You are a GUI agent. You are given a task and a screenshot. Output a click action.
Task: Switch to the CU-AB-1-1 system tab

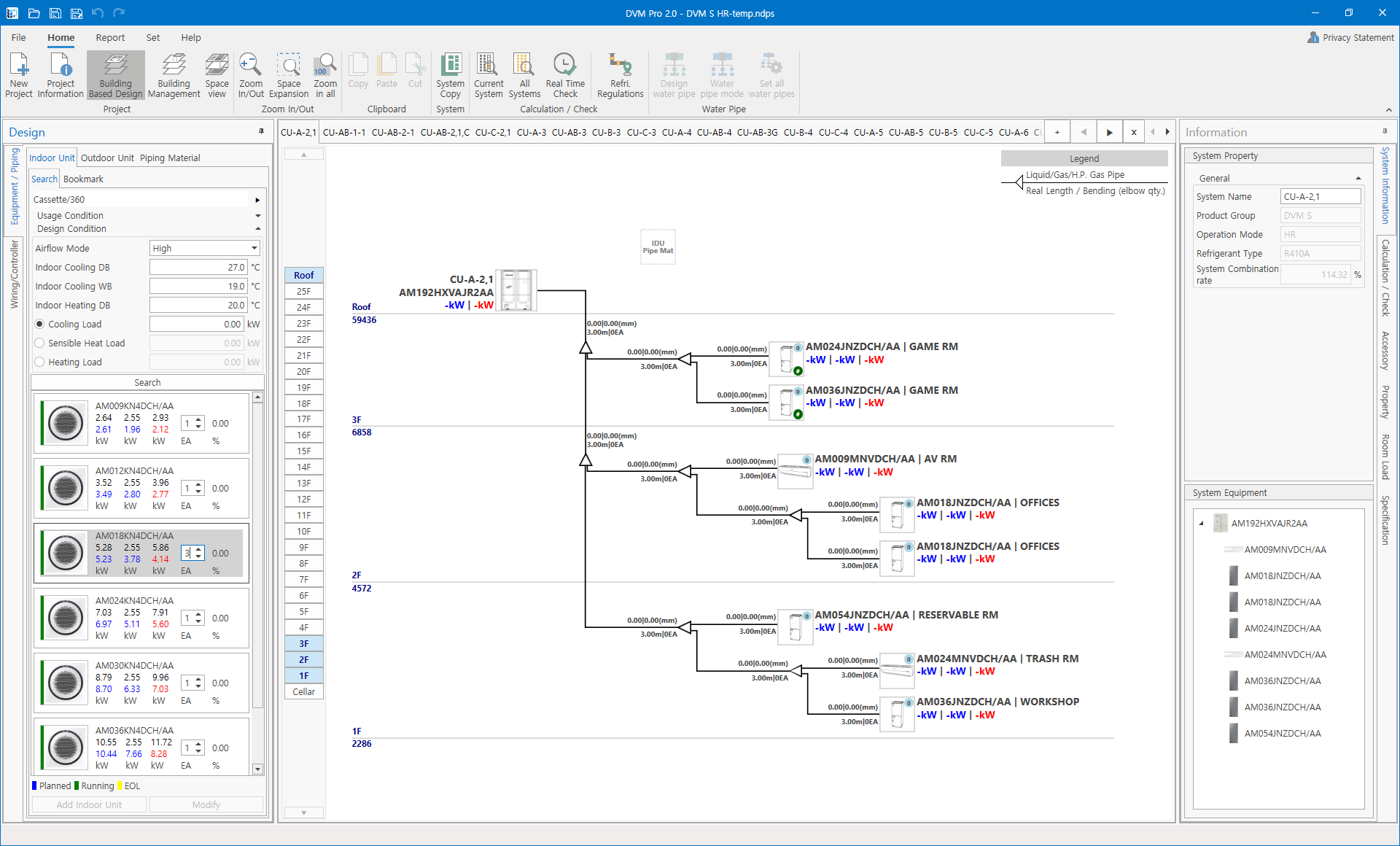[x=344, y=132]
